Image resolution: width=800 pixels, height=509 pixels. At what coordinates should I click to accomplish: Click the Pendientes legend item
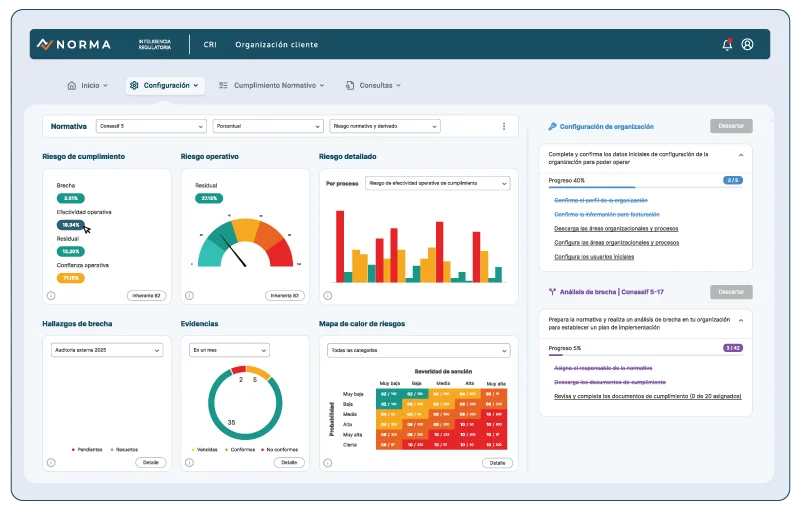pyautogui.click(x=87, y=450)
